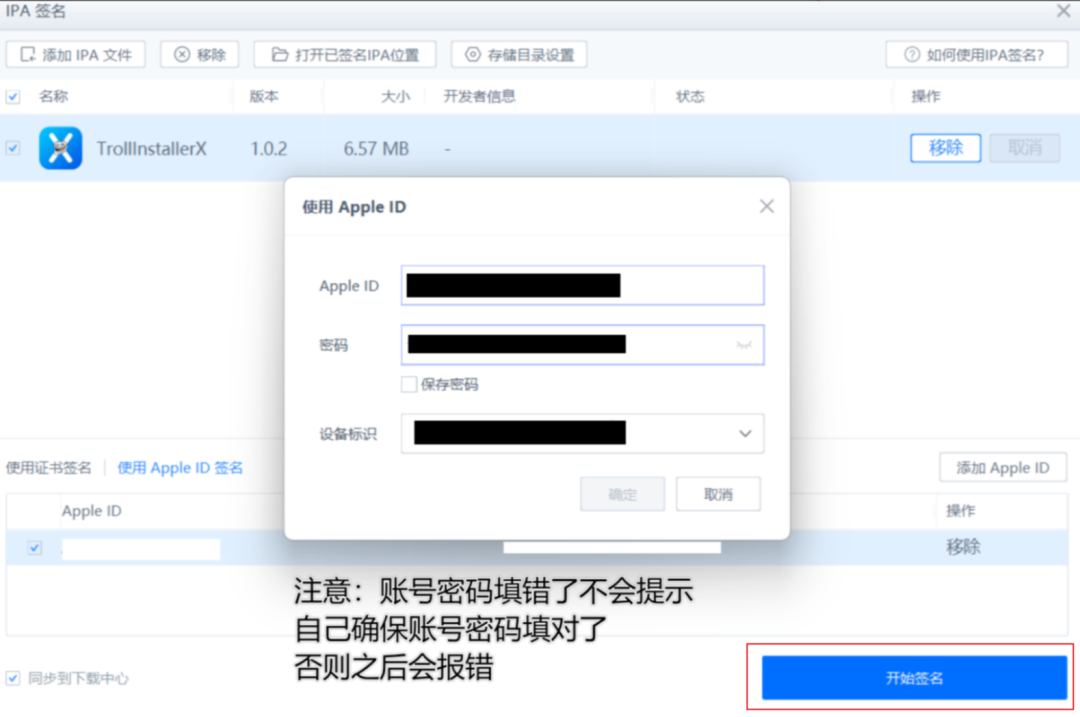Open 如何使用IPA签名? help
The width and height of the screenshot is (1080, 717).
click(977, 54)
